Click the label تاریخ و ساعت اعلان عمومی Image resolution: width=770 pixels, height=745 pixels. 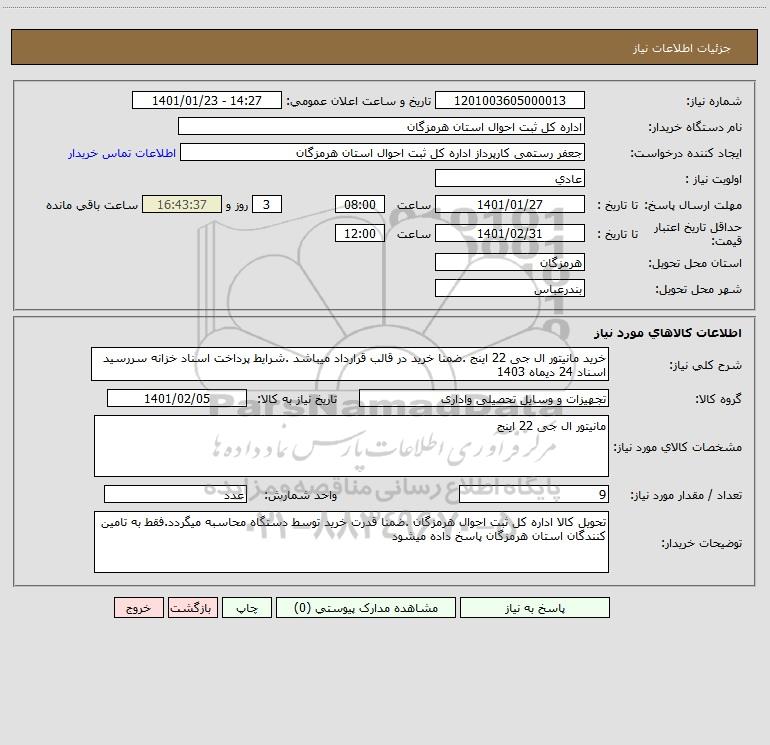point(359,101)
